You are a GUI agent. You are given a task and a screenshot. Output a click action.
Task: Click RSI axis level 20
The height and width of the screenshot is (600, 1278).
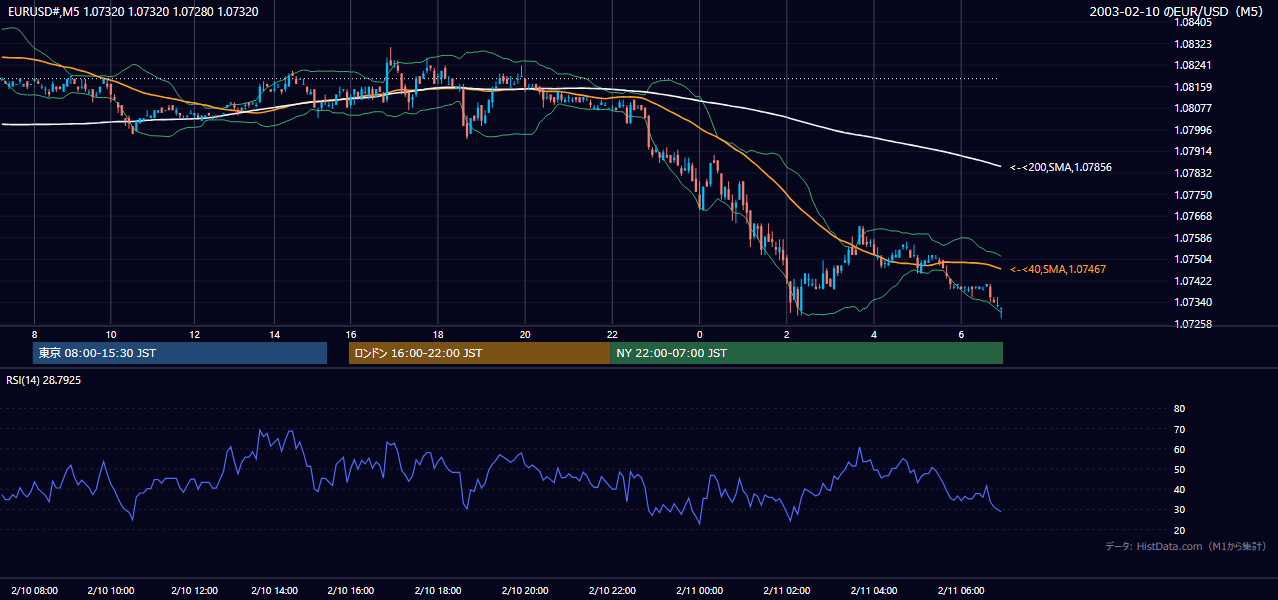(x=1179, y=530)
